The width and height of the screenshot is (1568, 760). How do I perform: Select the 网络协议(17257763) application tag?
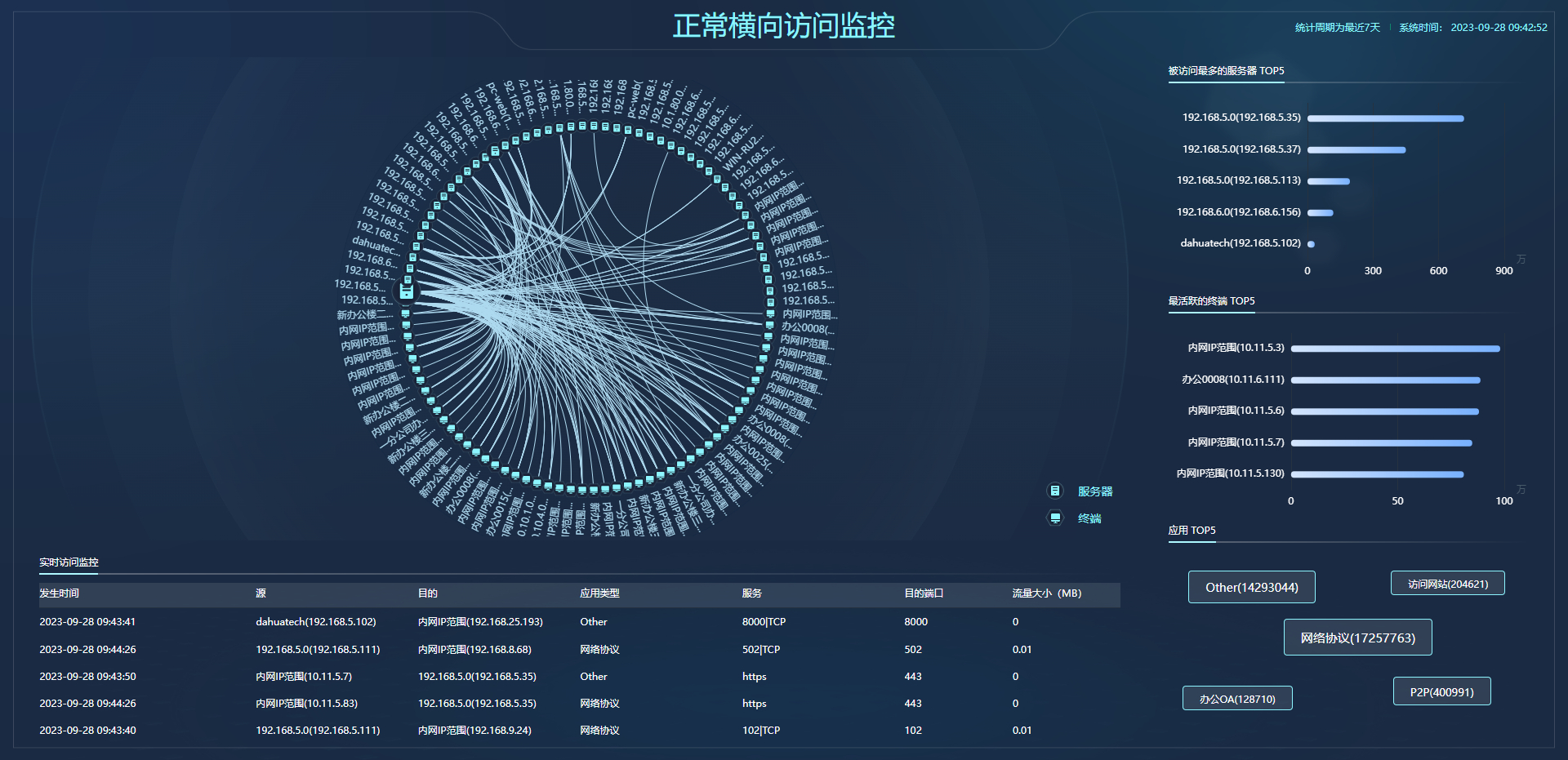pos(1357,638)
